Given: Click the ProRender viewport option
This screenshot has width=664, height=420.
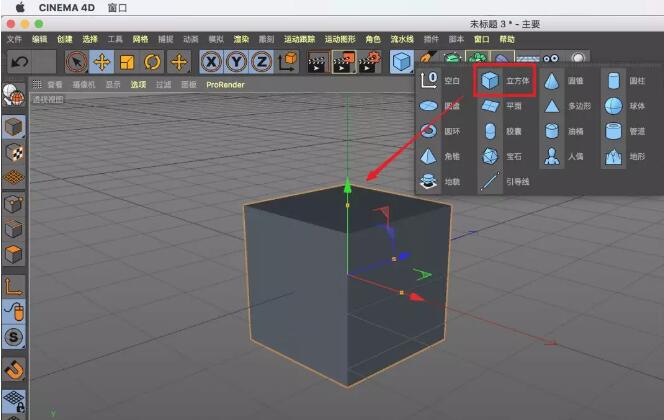Looking at the screenshot, I should (225, 85).
